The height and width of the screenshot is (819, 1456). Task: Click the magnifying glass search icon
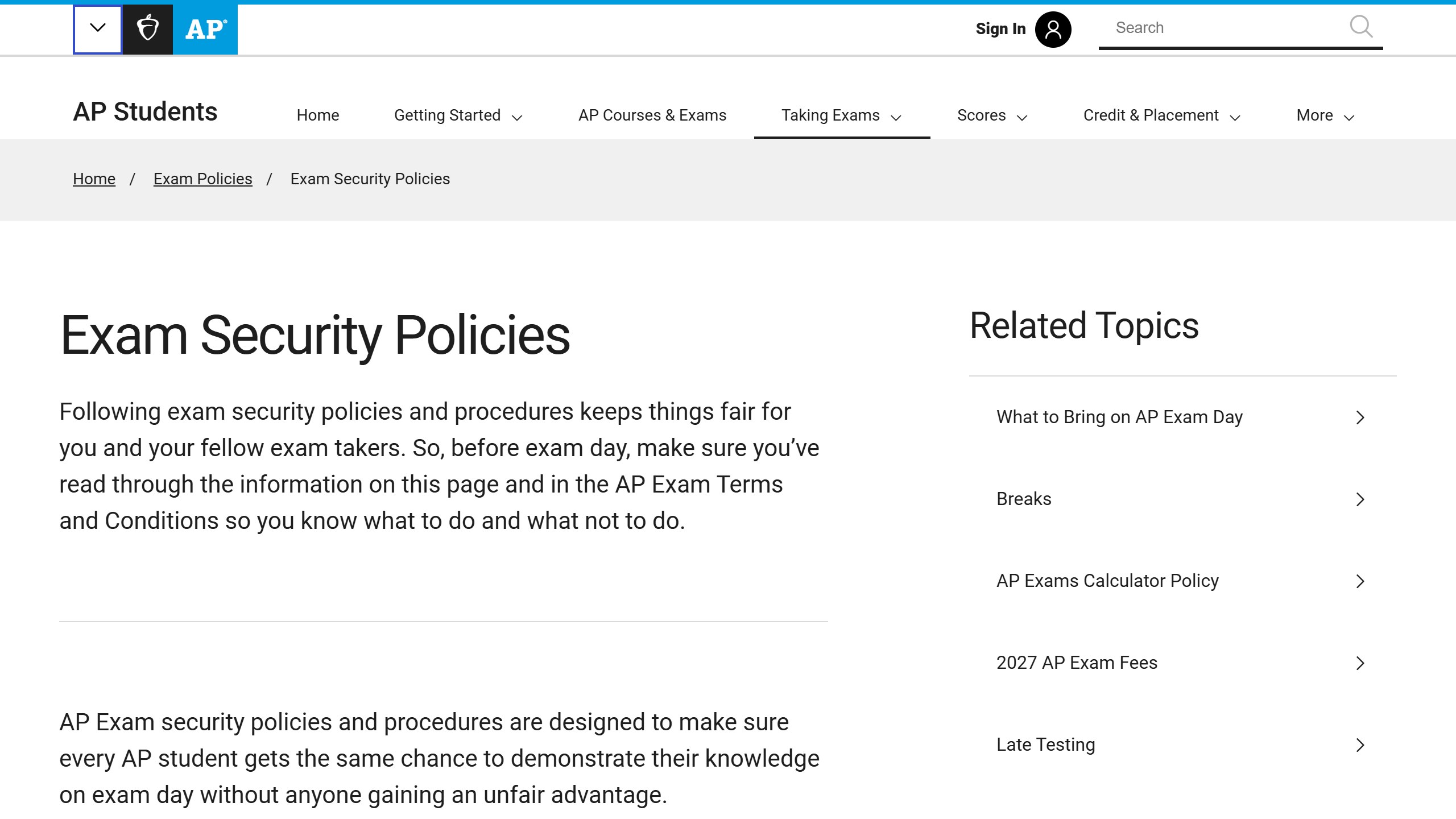point(1361,27)
